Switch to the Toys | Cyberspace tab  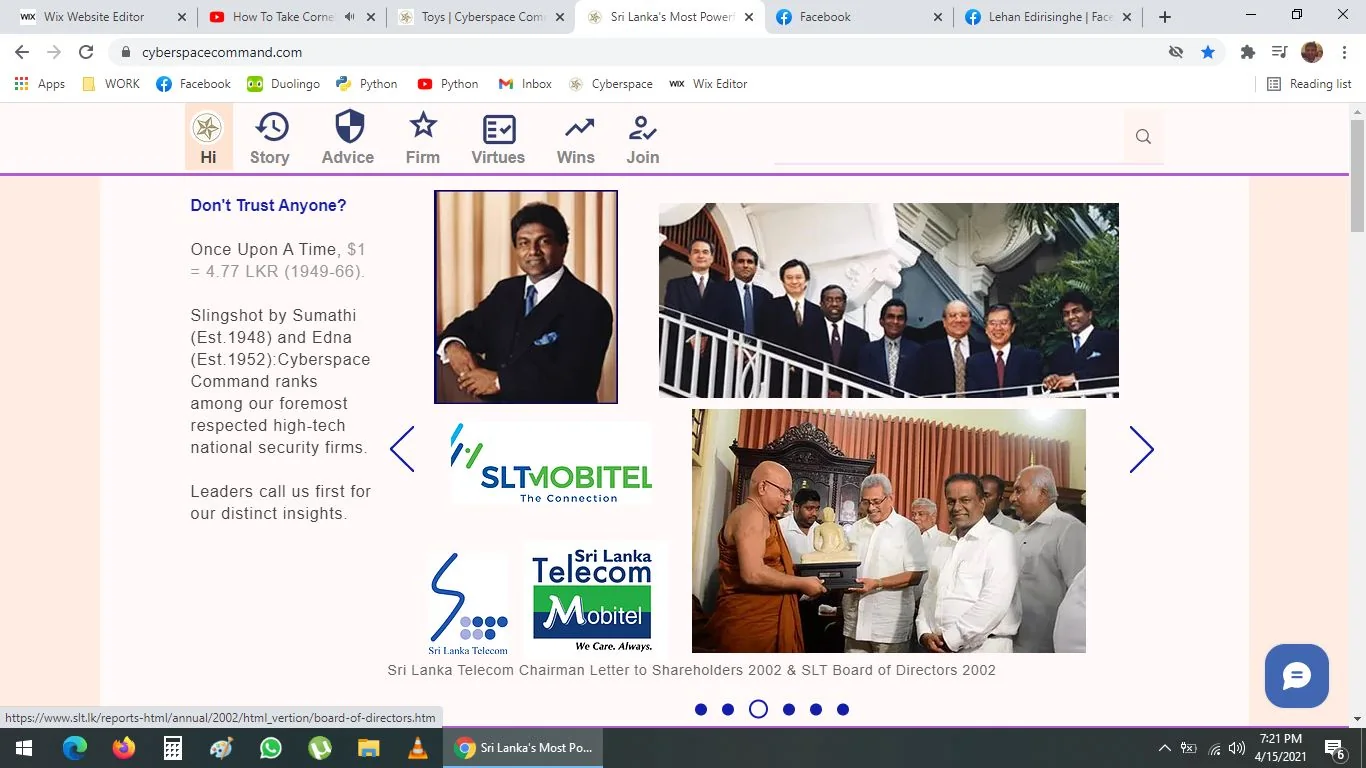(480, 17)
